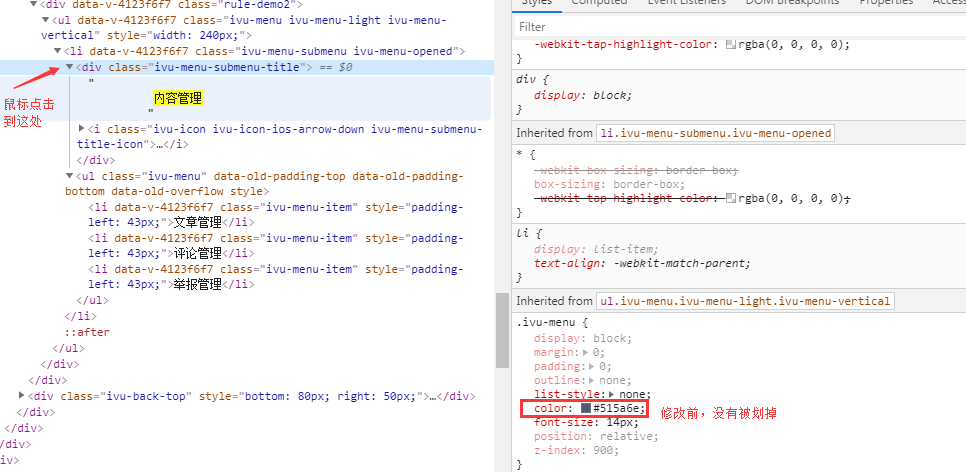Click the closing </li> tag row

coord(81,316)
